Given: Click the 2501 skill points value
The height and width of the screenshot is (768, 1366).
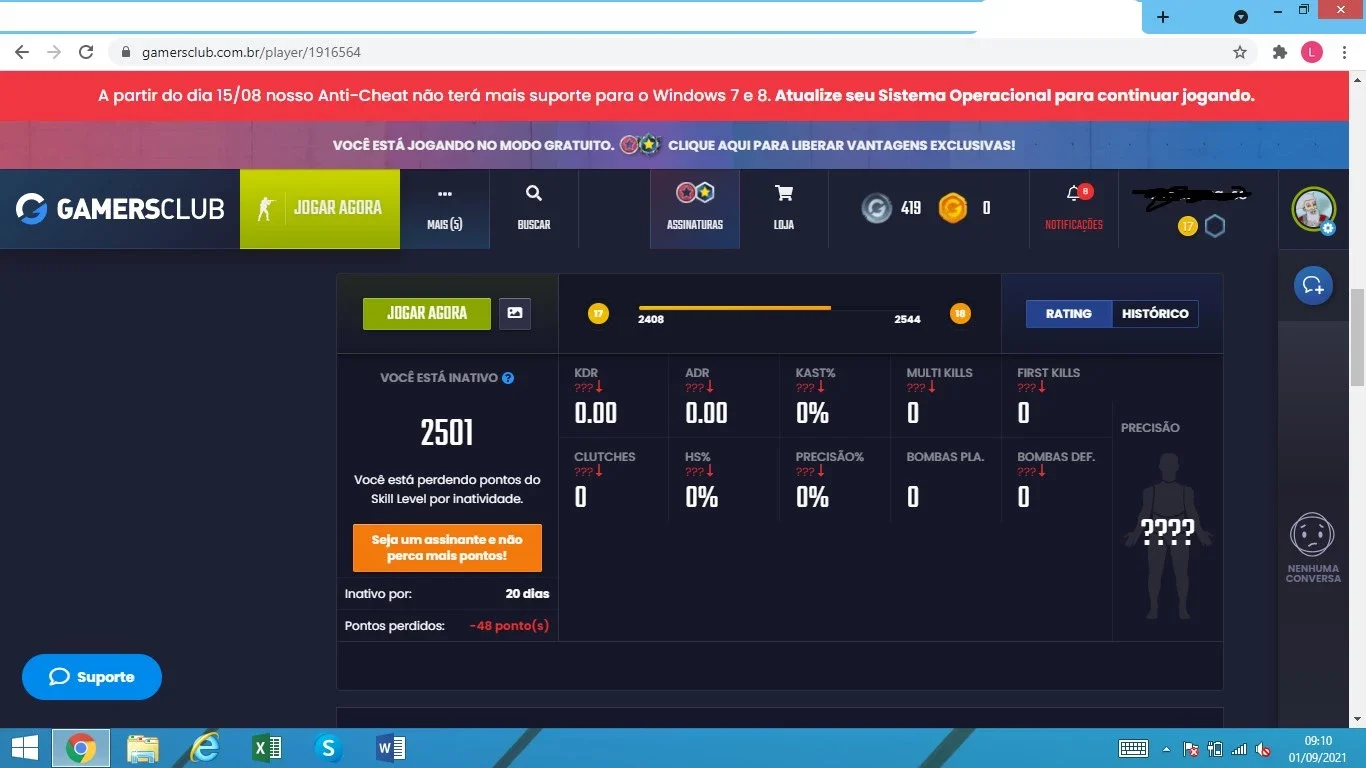Looking at the screenshot, I should pos(447,433).
